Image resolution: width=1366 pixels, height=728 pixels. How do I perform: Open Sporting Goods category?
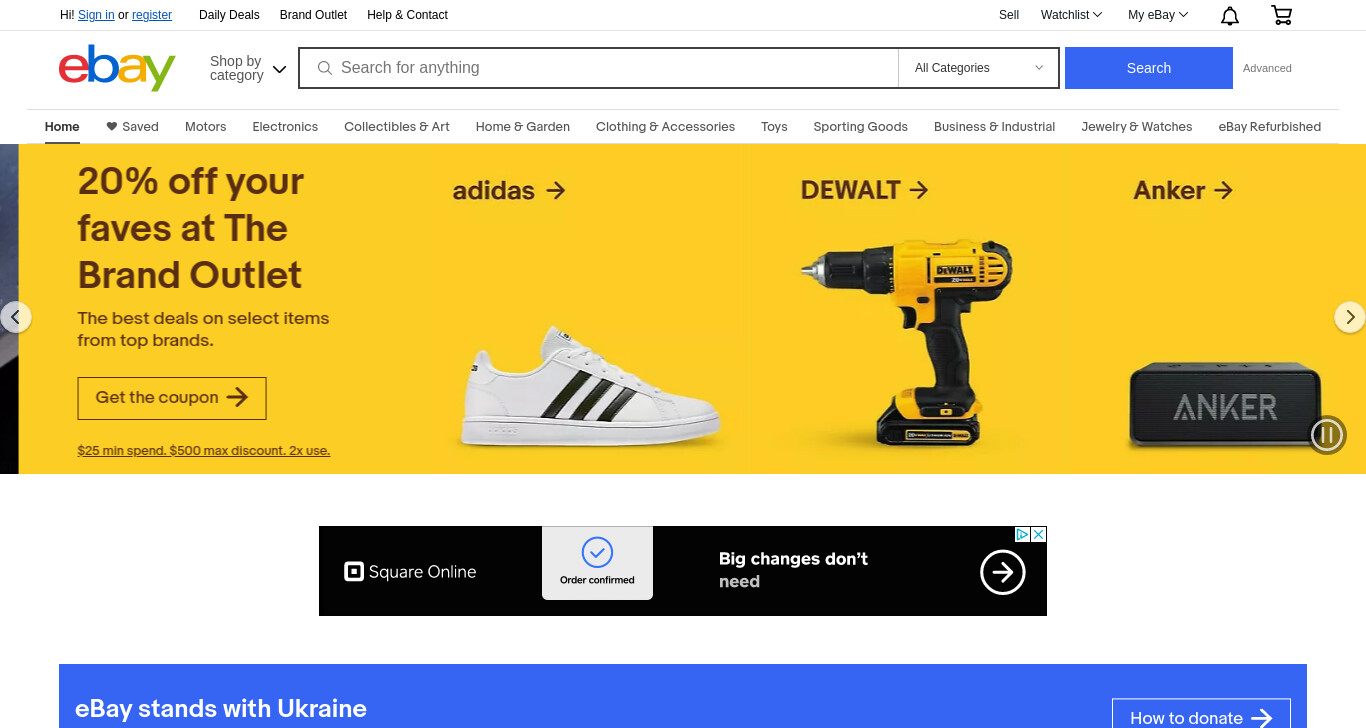click(x=861, y=127)
